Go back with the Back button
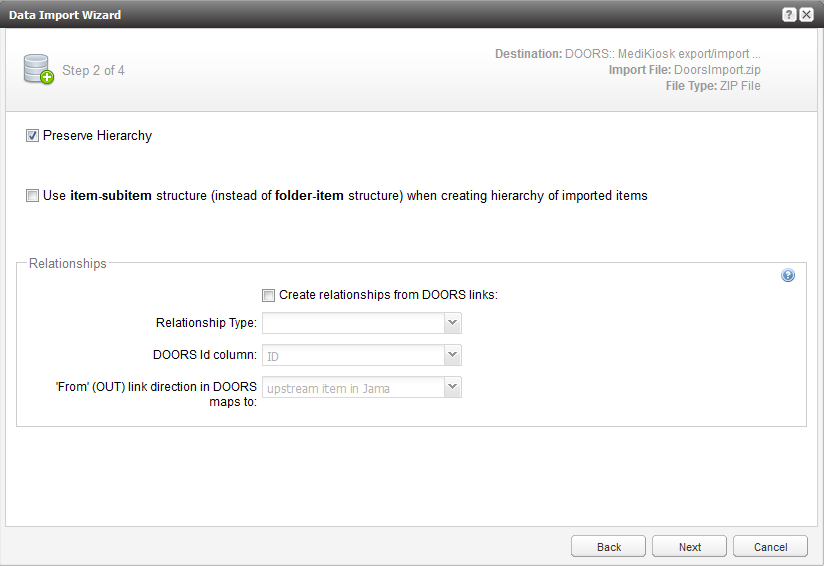824x566 pixels. click(x=609, y=547)
